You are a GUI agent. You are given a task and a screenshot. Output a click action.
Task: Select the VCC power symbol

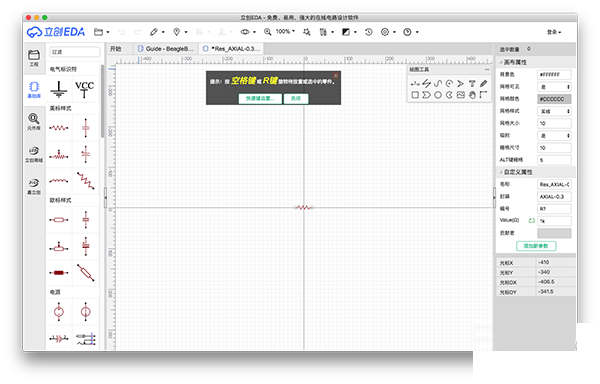click(x=85, y=89)
